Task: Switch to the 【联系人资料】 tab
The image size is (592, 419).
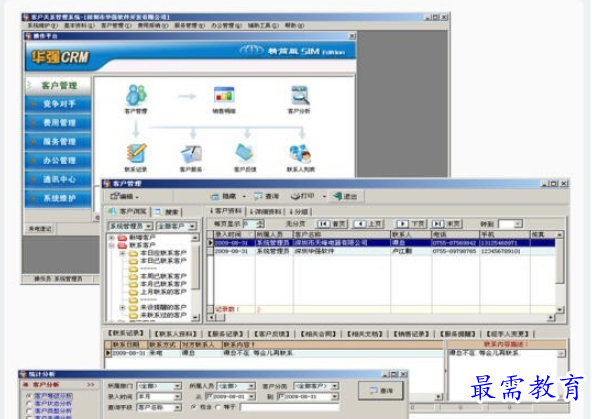Action: coord(176,334)
